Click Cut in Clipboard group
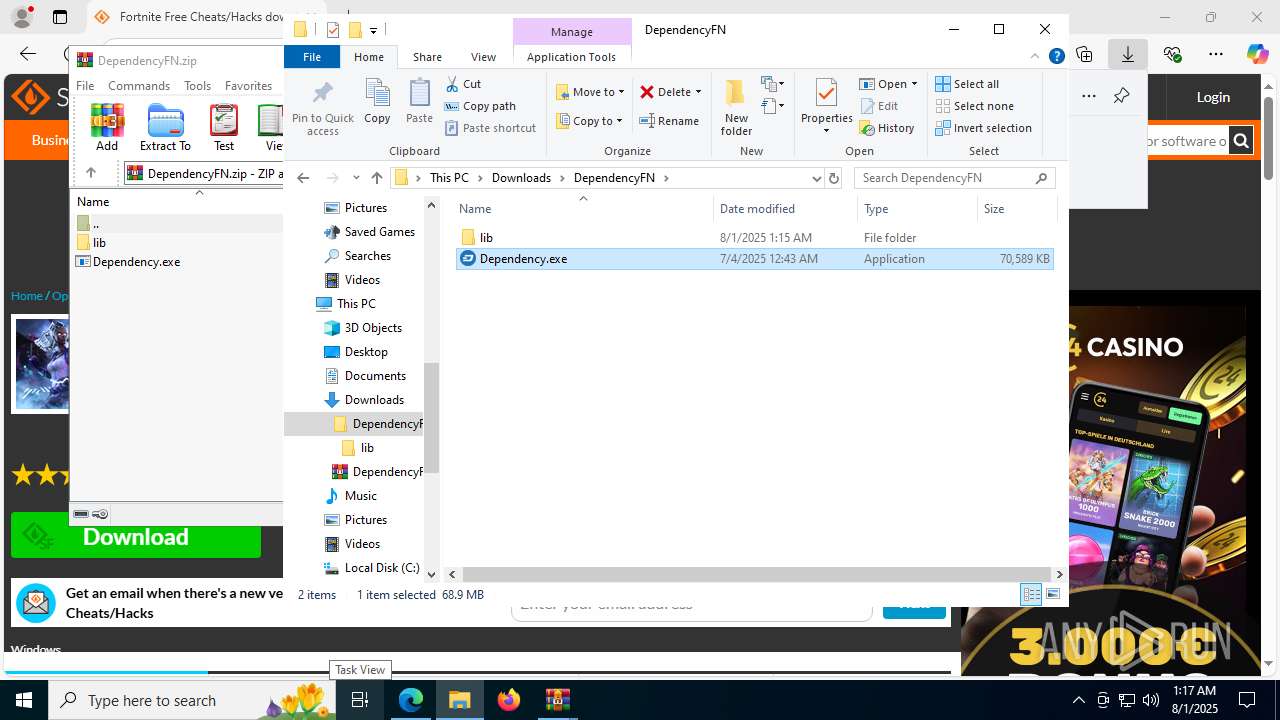Image resolution: width=1280 pixels, height=720 pixels. coord(463,84)
